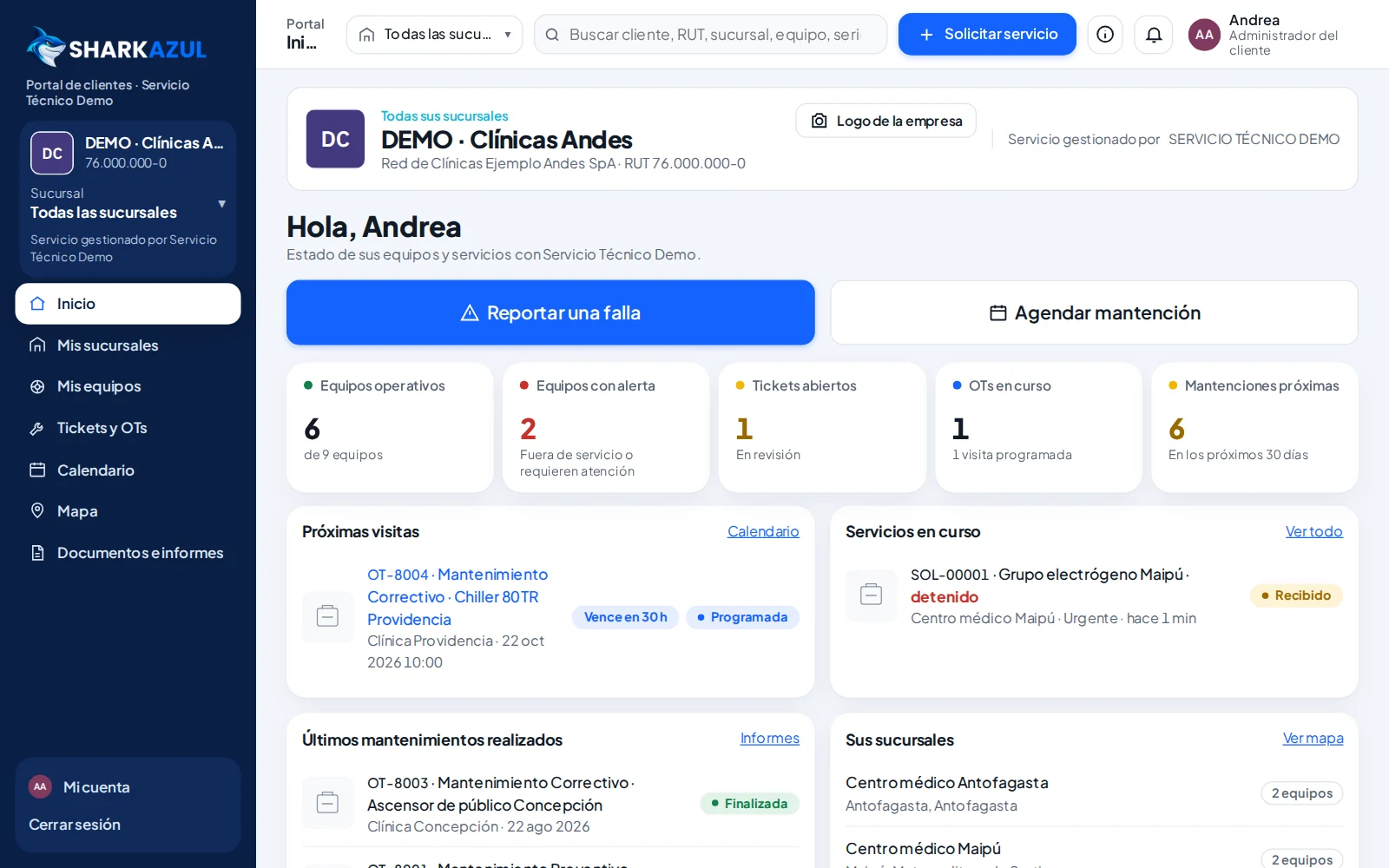Click Logo de la empresa button

tap(885, 121)
